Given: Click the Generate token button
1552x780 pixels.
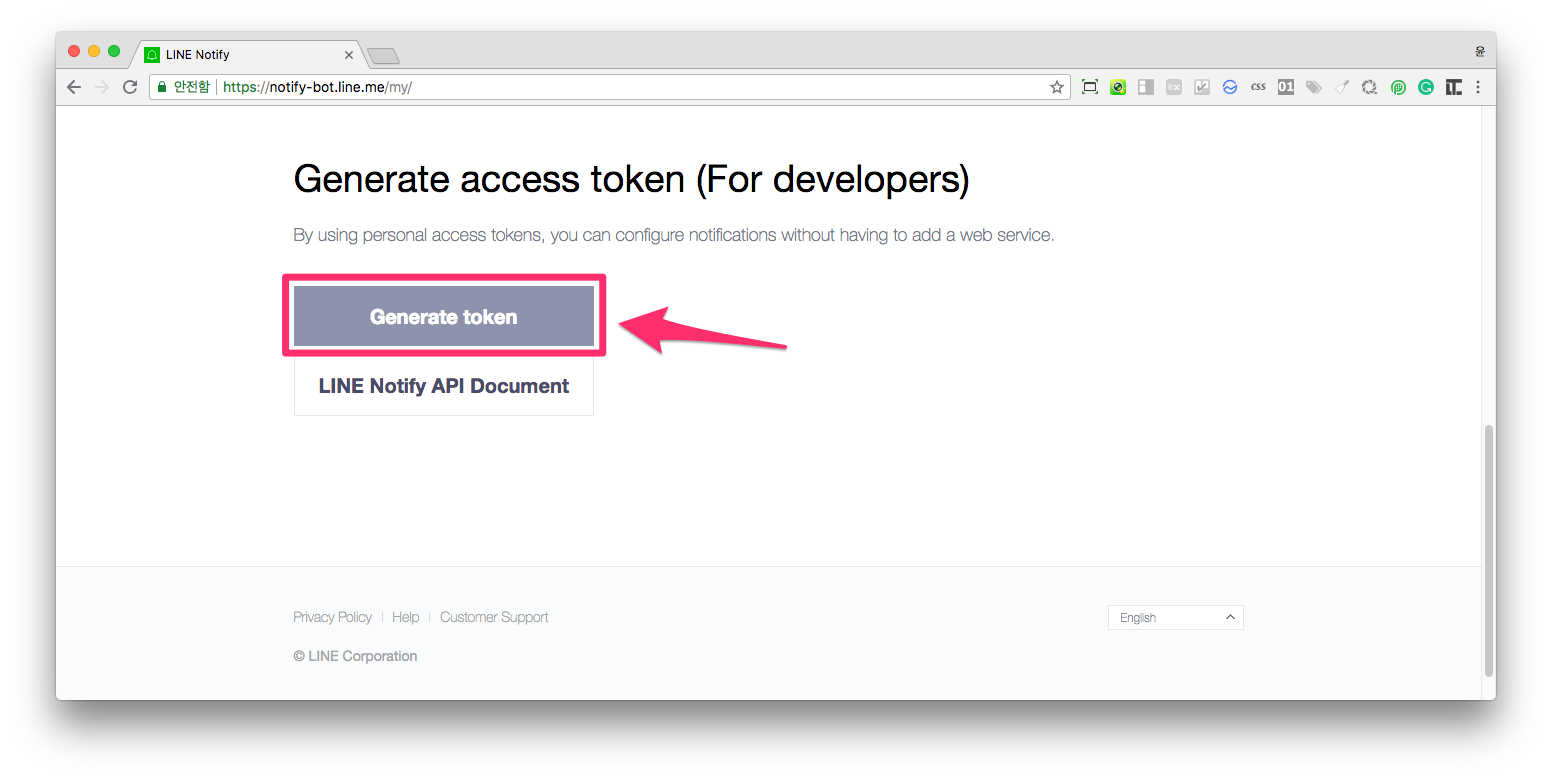Looking at the screenshot, I should (x=444, y=317).
